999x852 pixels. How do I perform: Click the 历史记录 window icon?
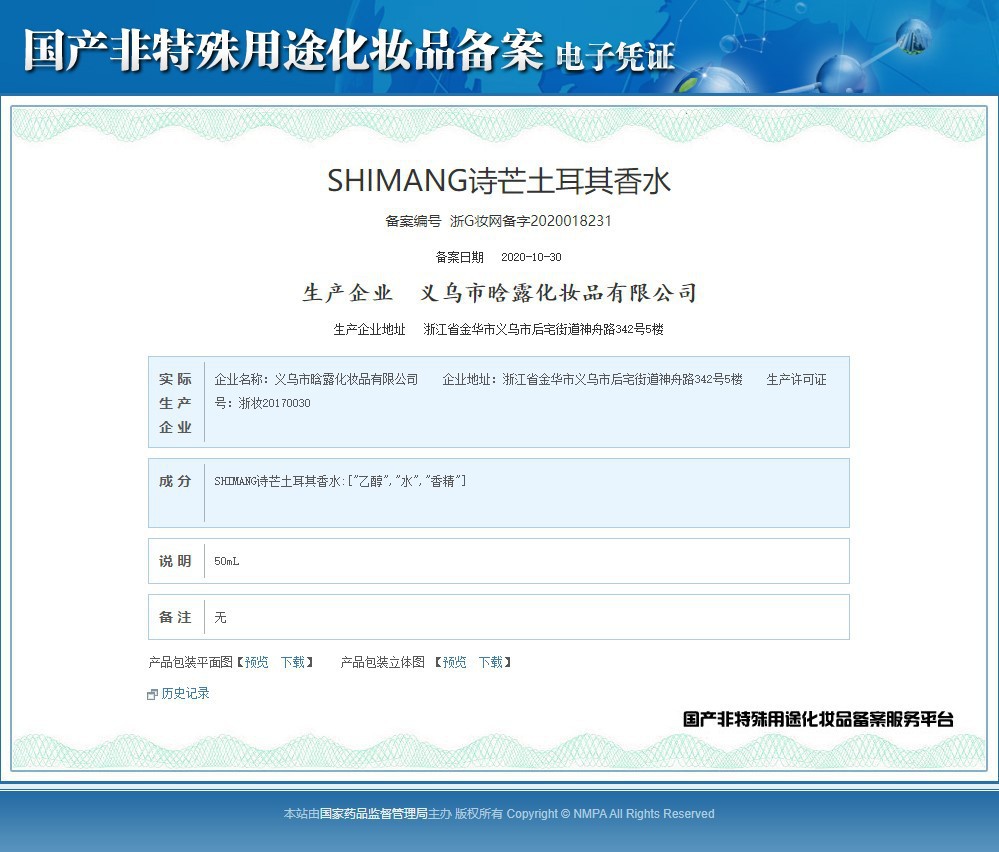click(x=152, y=694)
